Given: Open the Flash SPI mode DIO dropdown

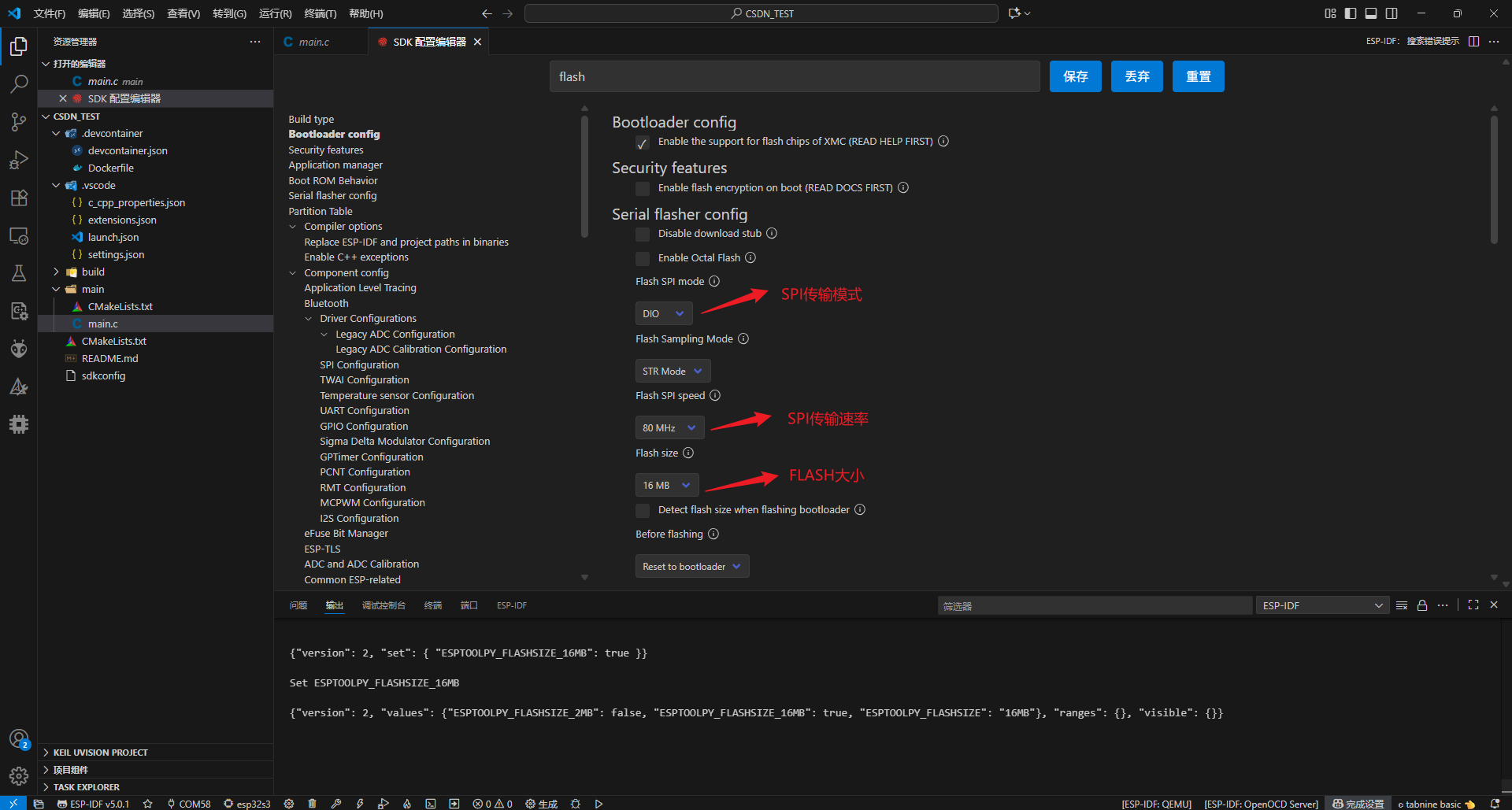Looking at the screenshot, I should pyautogui.click(x=664, y=313).
